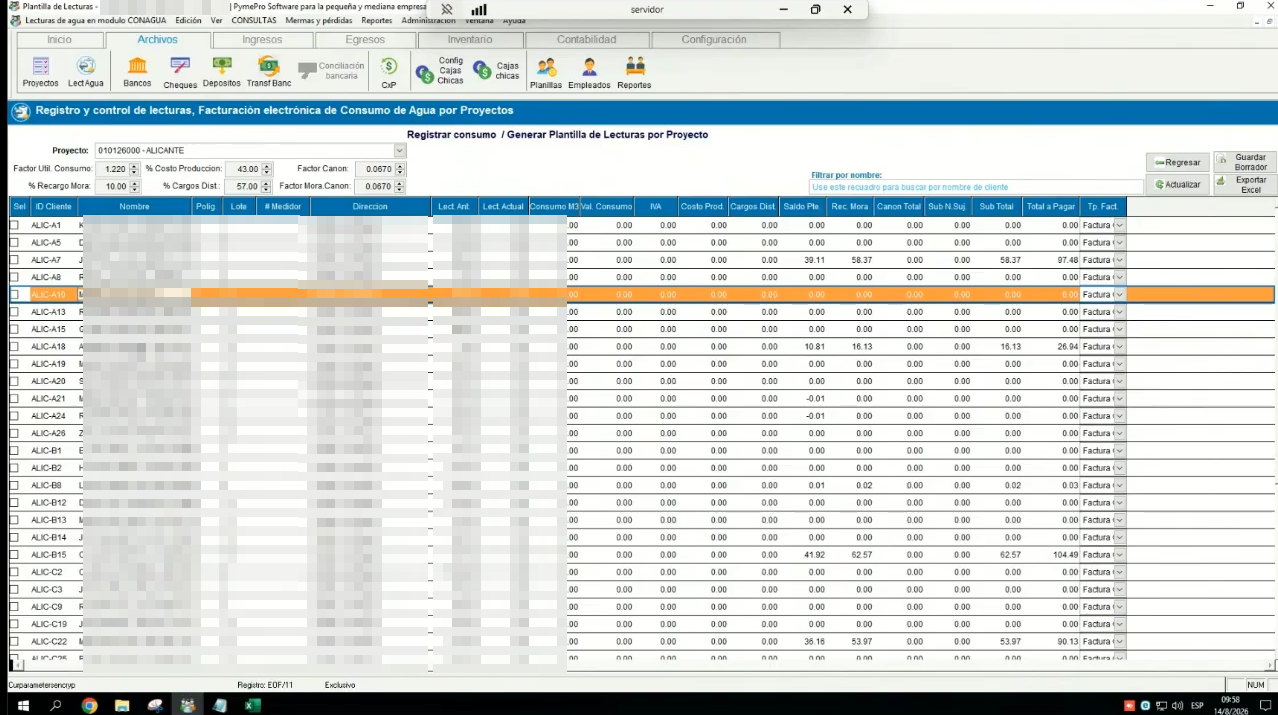The width and height of the screenshot is (1278, 715).
Task: Open the Depositos toolbar icon
Action: point(221,73)
